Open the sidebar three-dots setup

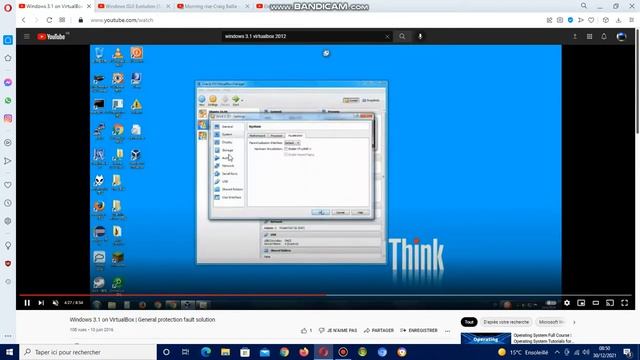[x=8, y=336]
